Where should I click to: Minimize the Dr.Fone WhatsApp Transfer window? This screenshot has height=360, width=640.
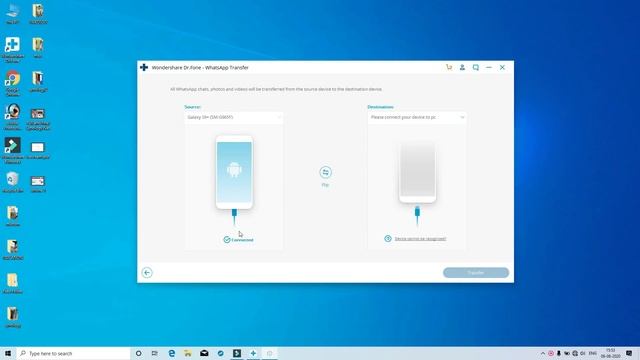pyautogui.click(x=489, y=67)
